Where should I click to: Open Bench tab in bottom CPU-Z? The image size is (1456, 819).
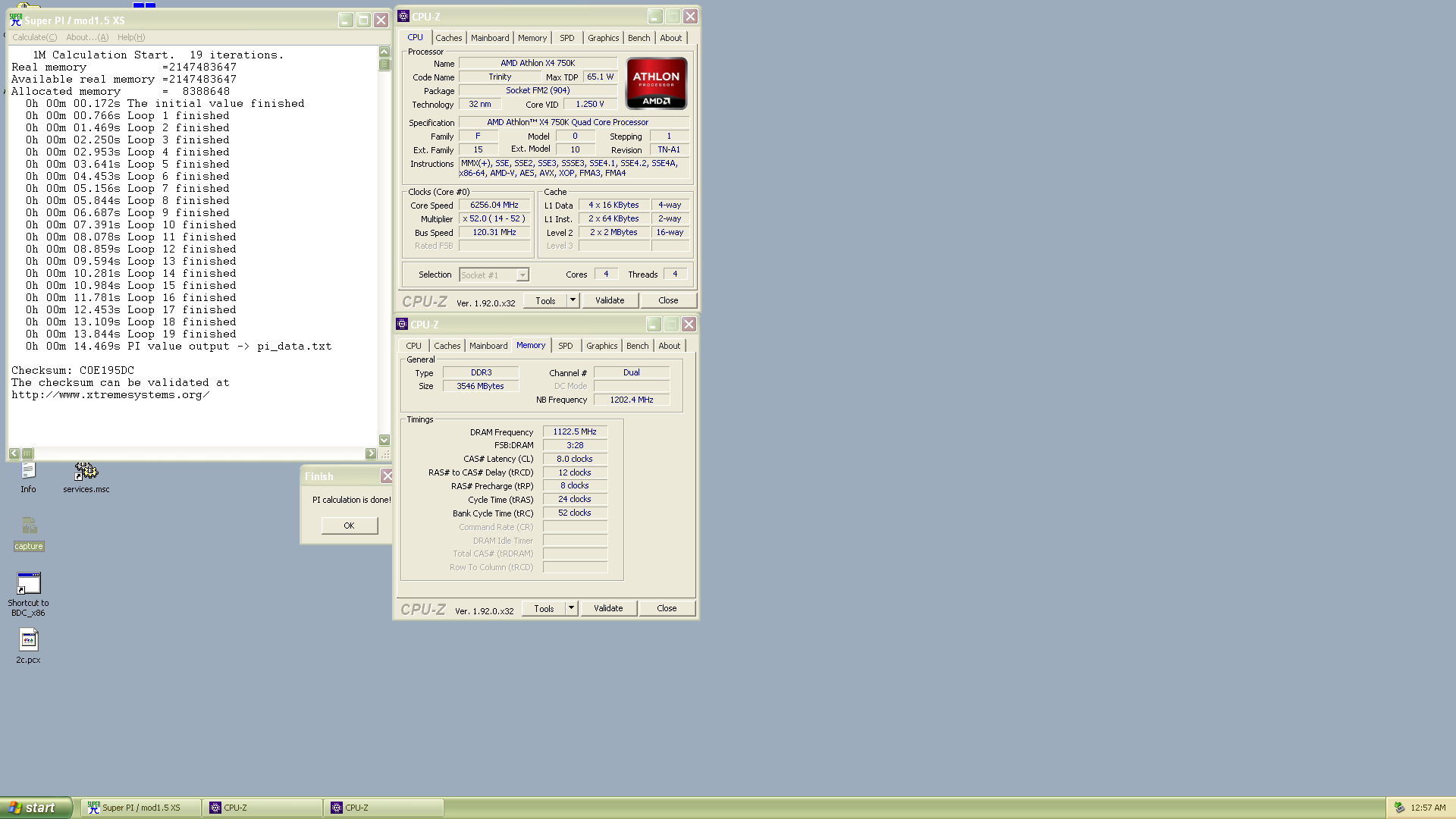(637, 346)
